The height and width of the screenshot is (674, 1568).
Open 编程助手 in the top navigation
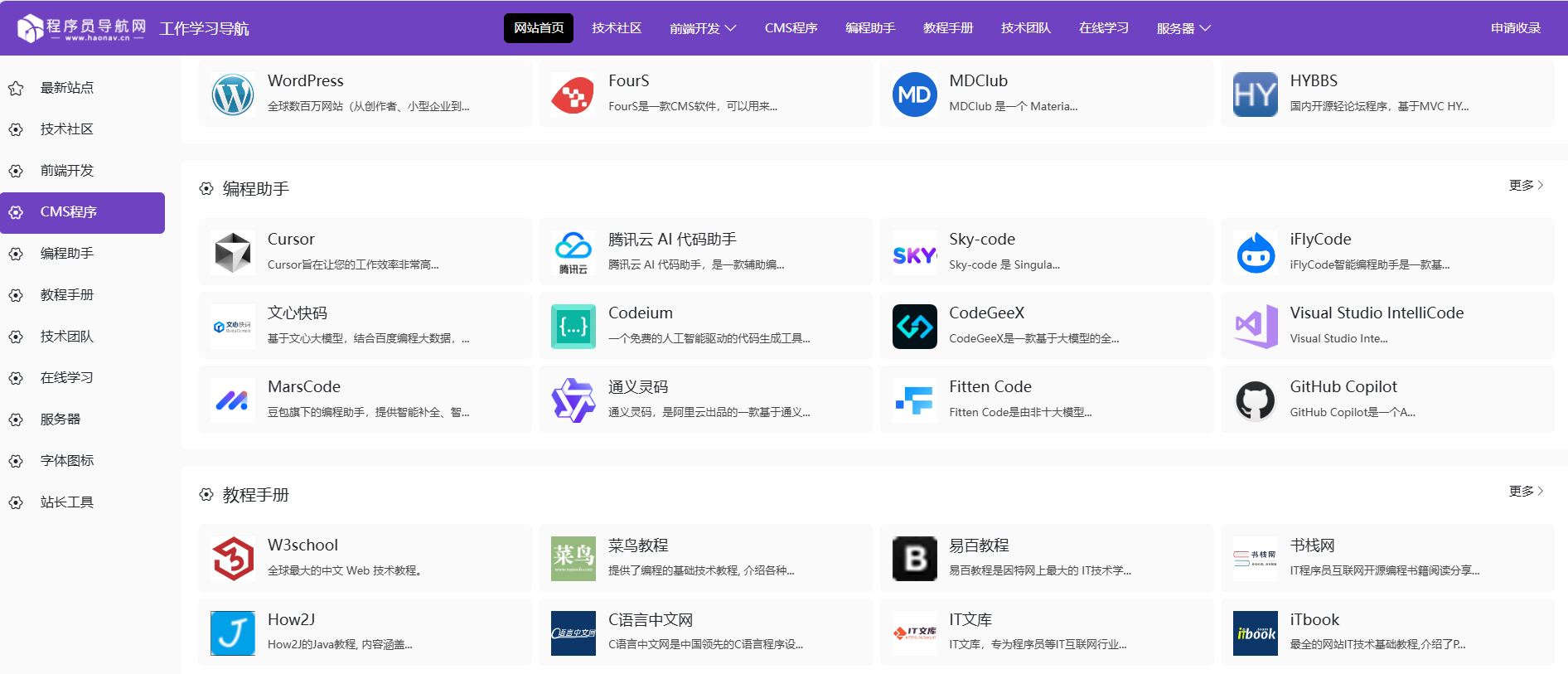pyautogui.click(x=870, y=28)
